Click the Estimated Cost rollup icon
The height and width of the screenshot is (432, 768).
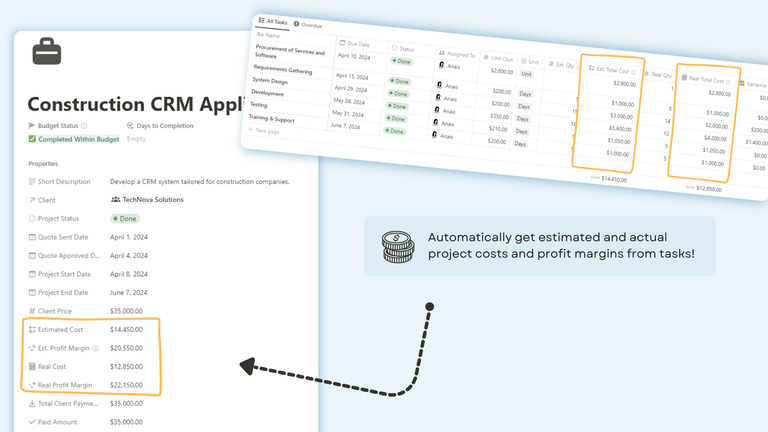point(33,329)
